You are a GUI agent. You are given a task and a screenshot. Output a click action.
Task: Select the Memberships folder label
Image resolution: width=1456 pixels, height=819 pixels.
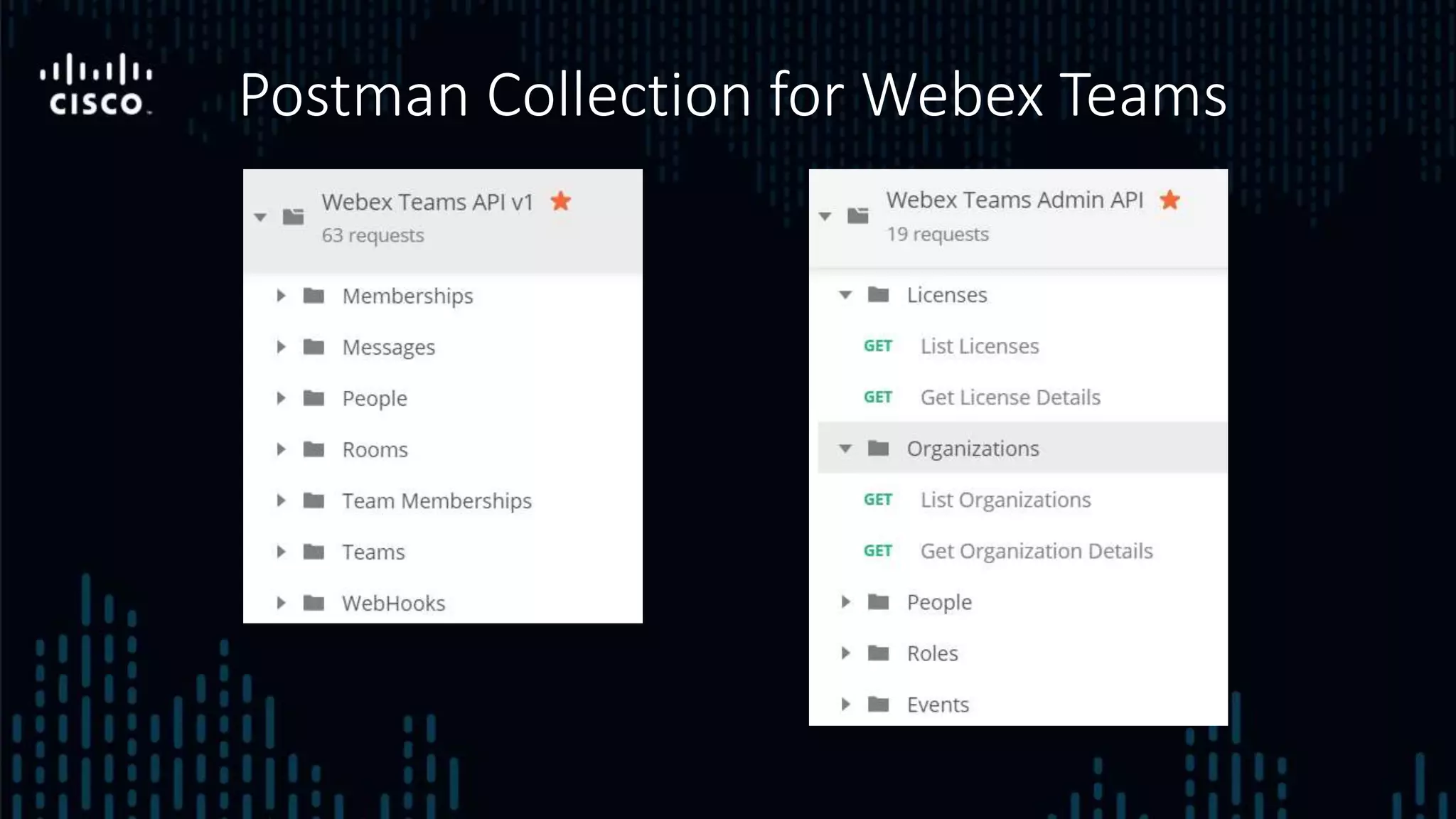407,296
